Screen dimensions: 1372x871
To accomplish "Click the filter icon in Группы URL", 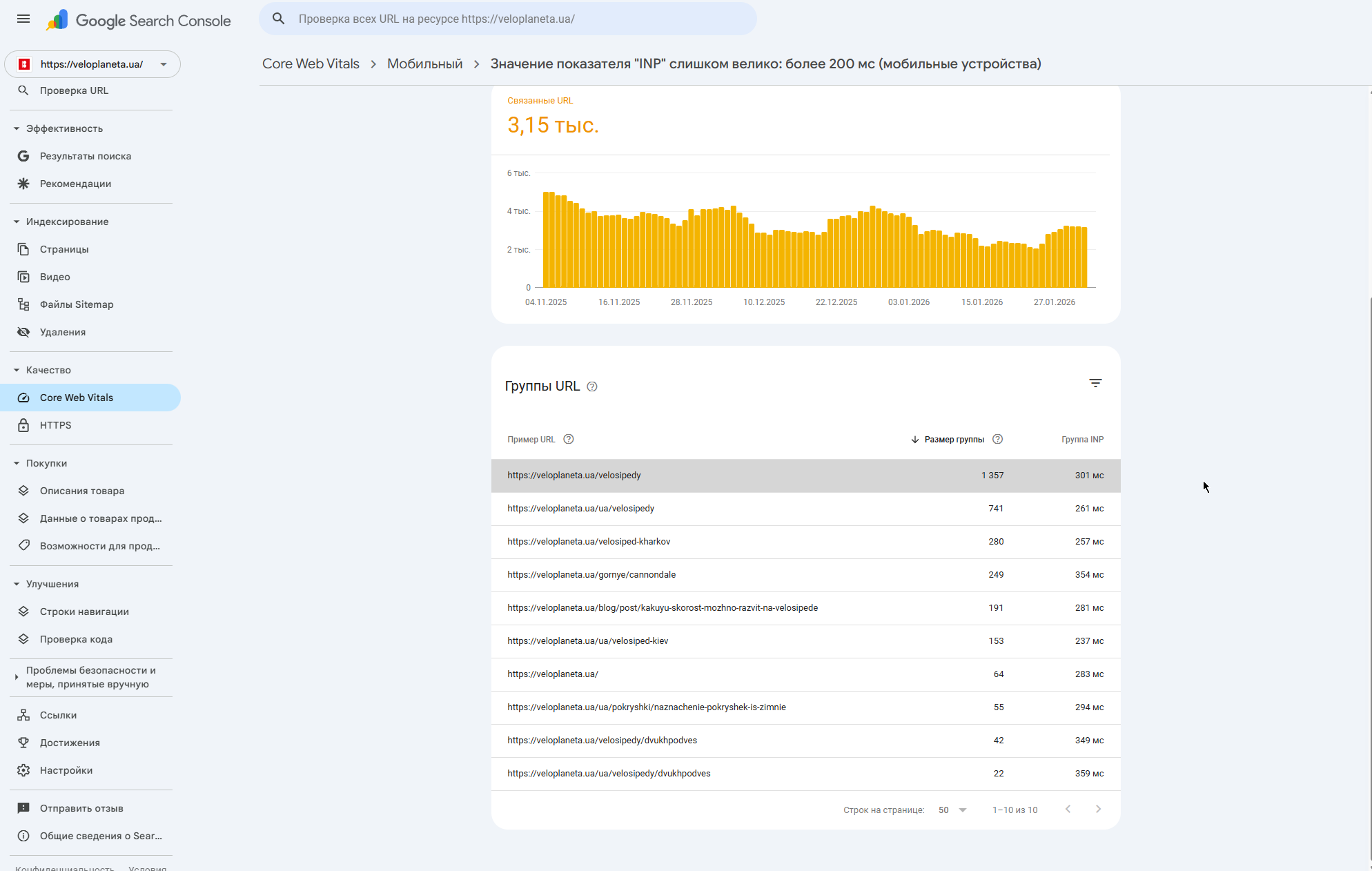I will 1095,383.
